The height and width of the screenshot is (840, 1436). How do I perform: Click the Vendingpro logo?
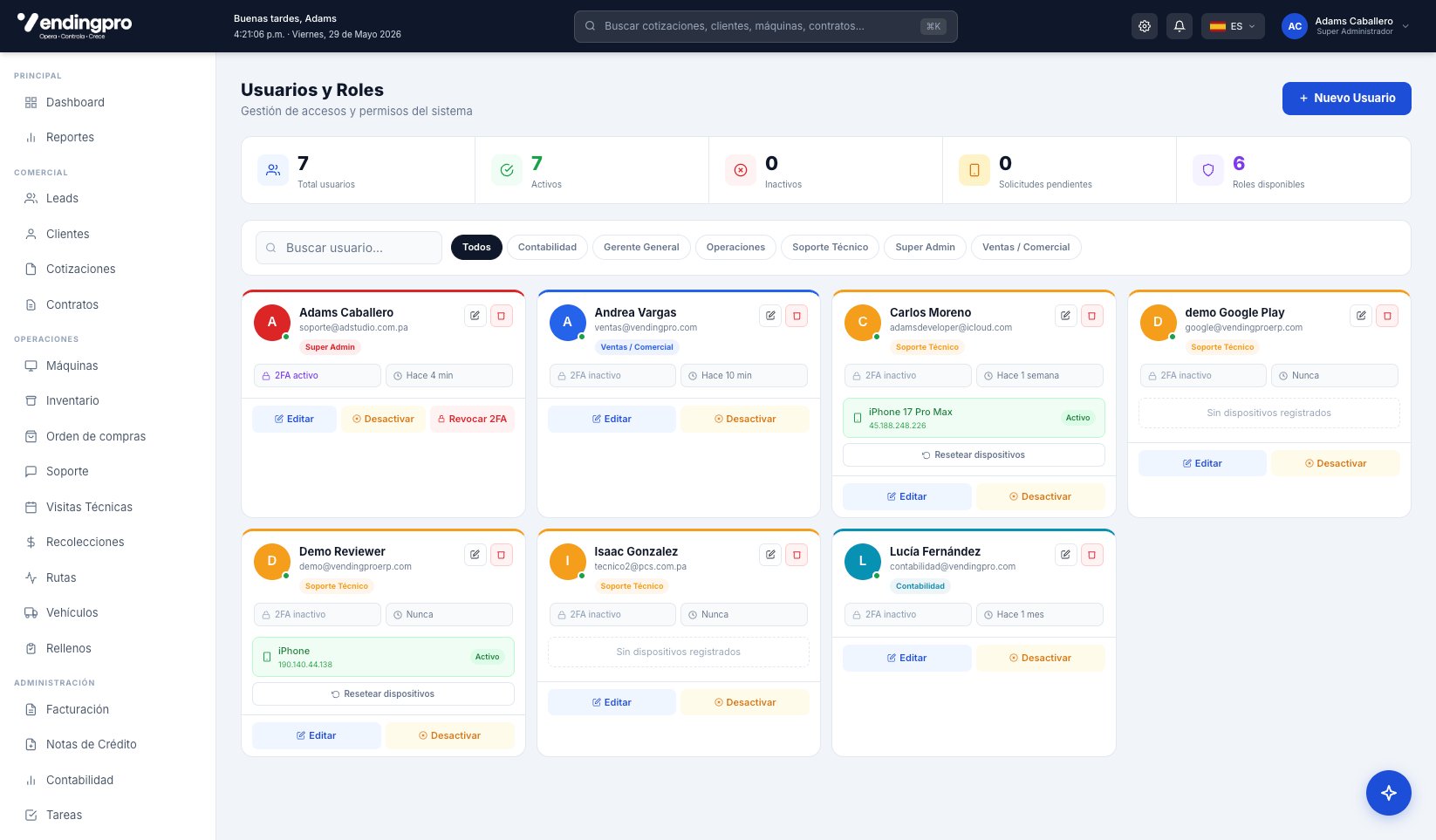[74, 24]
